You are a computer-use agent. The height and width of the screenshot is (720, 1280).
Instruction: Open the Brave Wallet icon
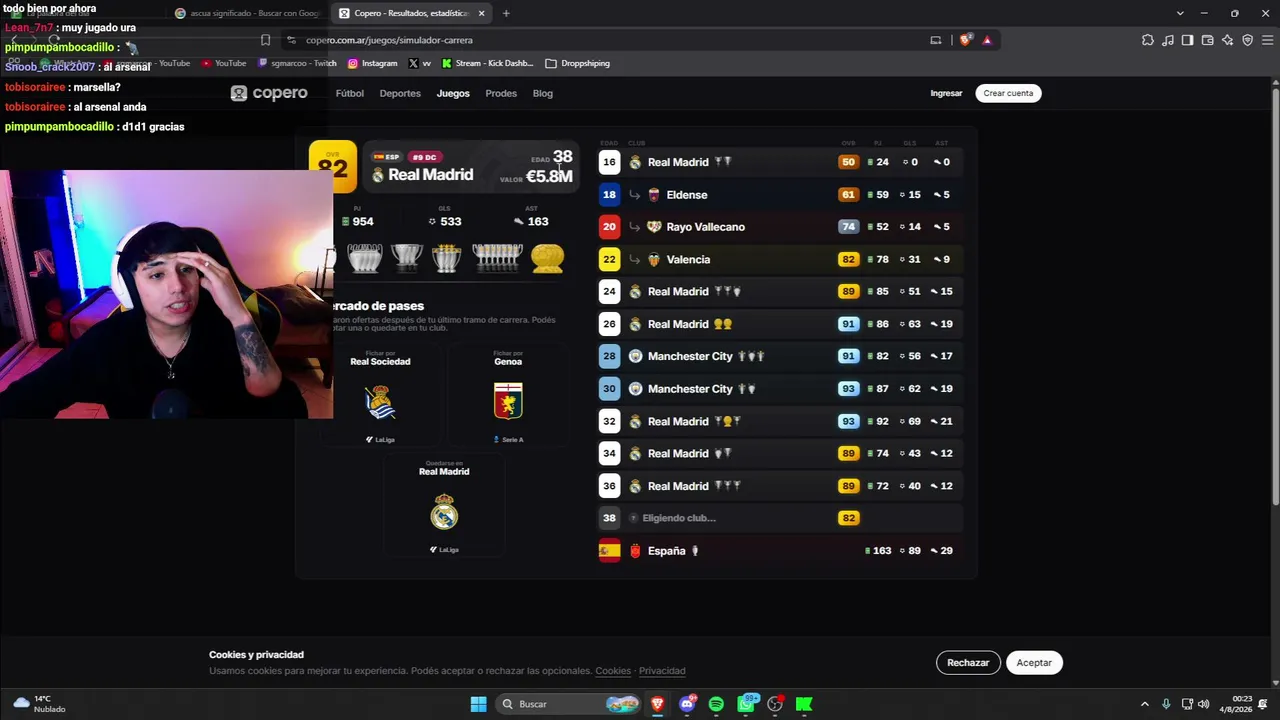(x=1207, y=40)
